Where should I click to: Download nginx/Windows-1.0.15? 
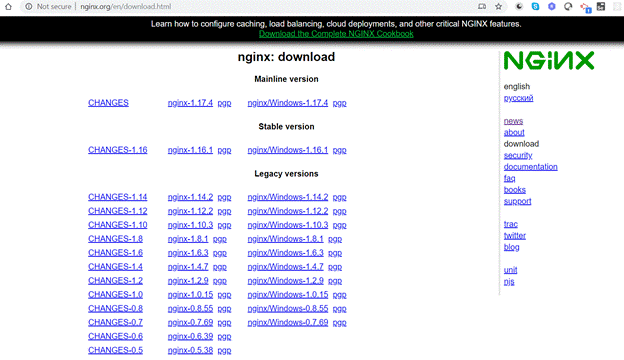click(288, 294)
